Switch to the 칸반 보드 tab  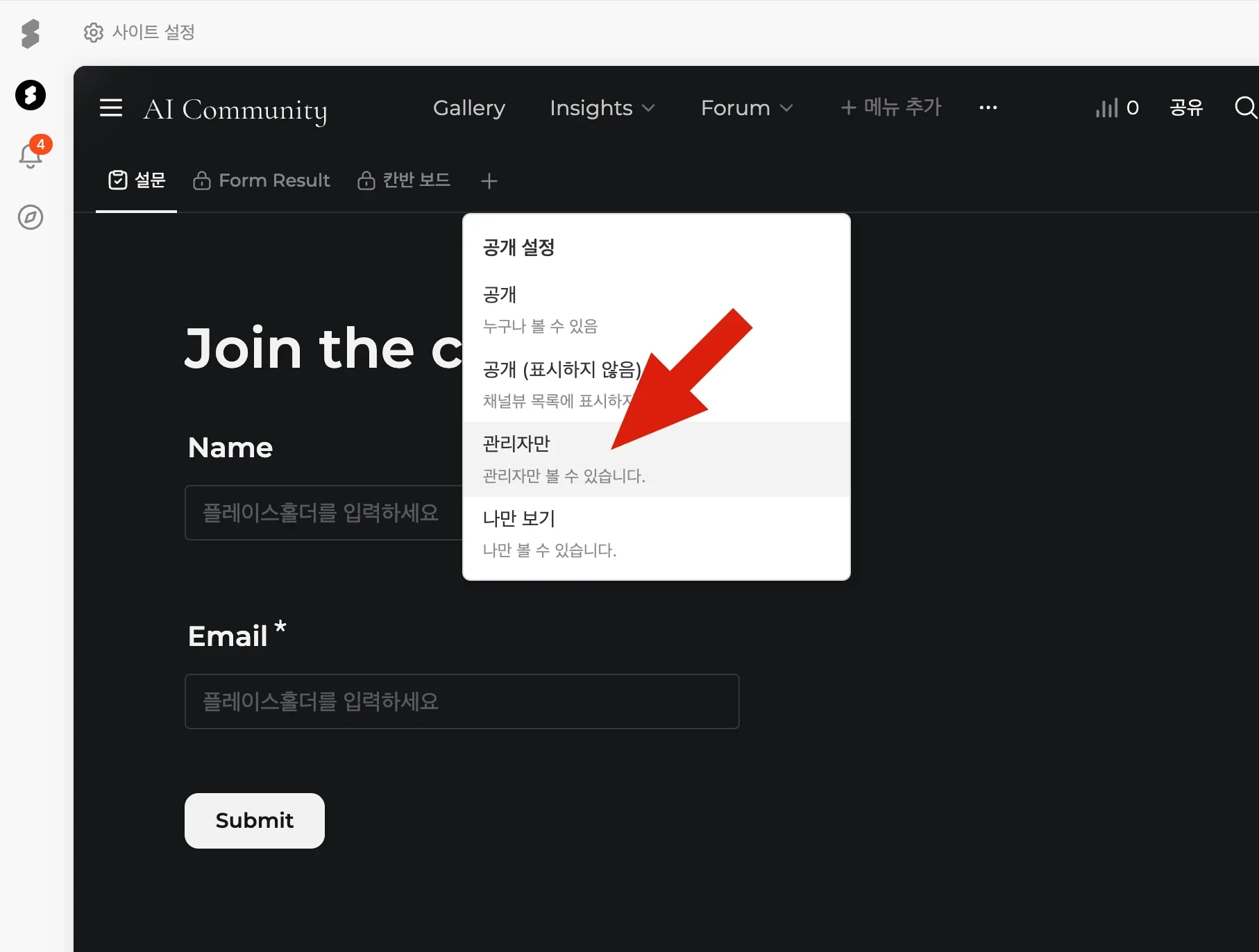[404, 180]
